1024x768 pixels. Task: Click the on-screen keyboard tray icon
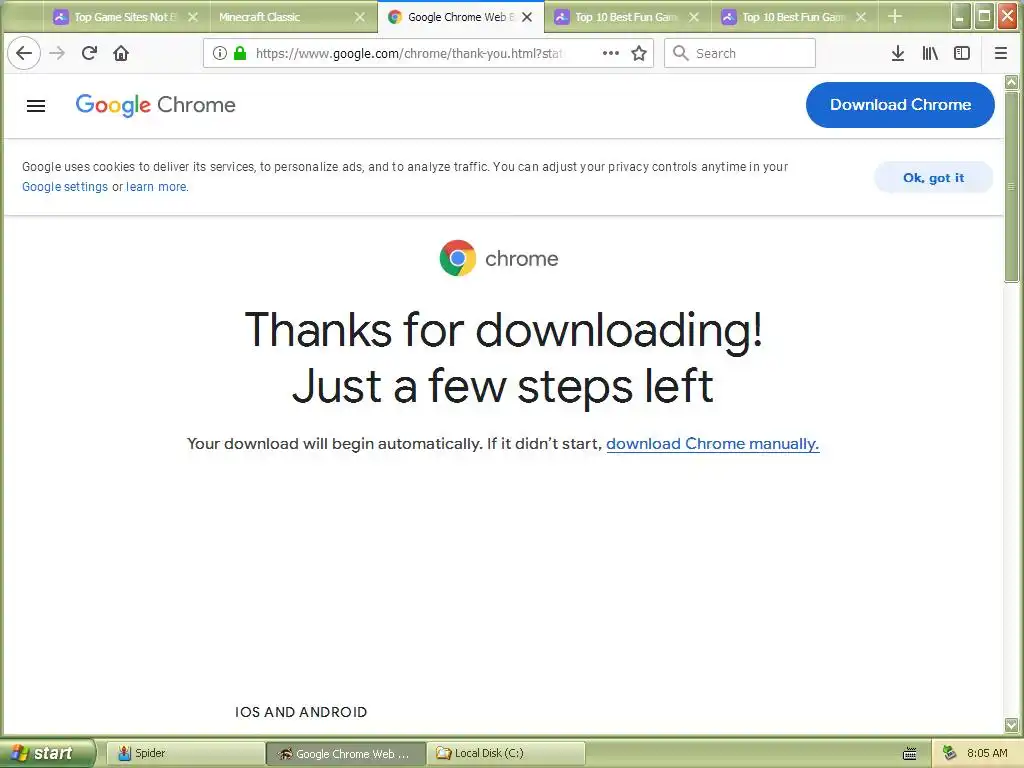tap(909, 754)
